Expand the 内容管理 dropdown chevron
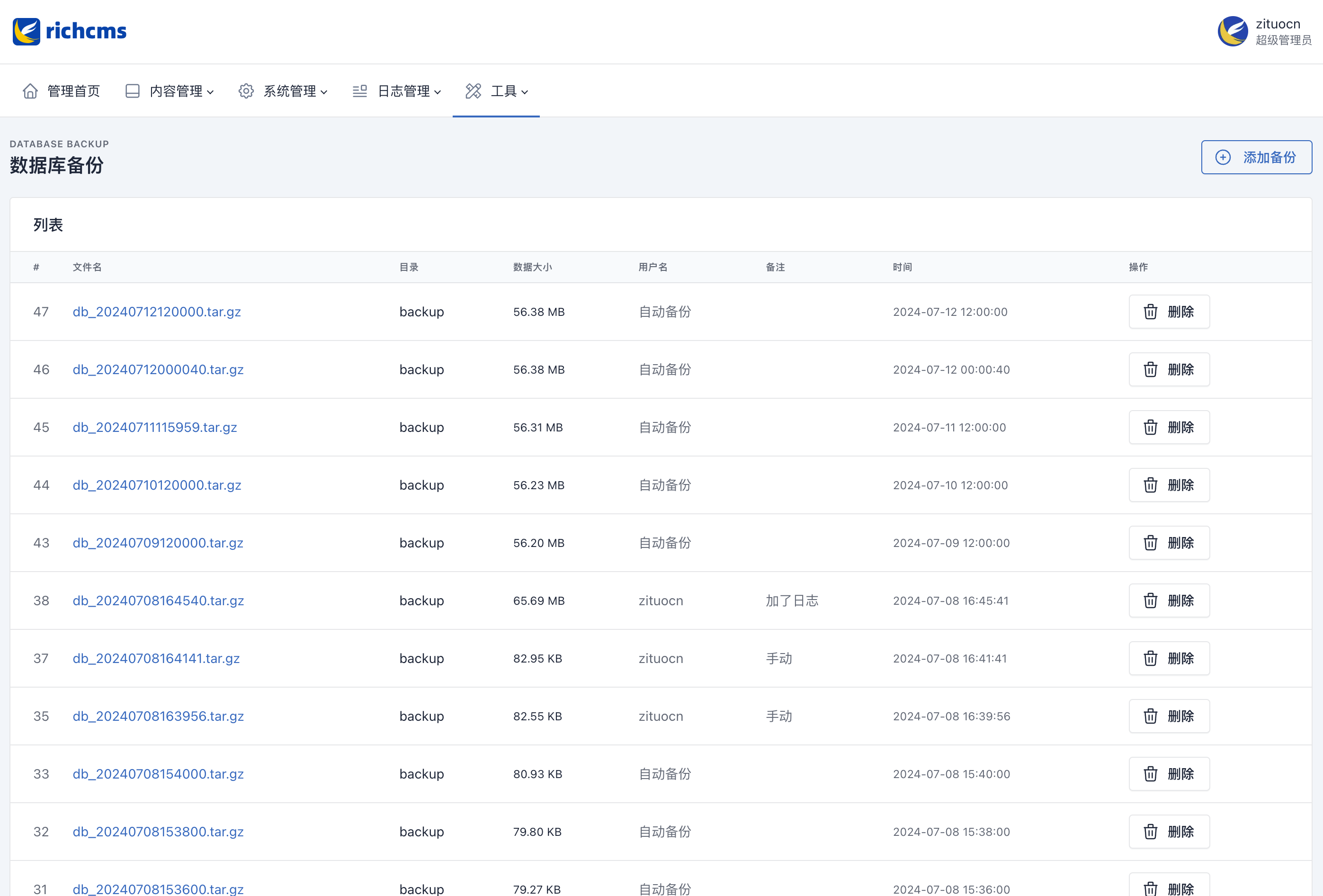The image size is (1323, 896). (210, 92)
